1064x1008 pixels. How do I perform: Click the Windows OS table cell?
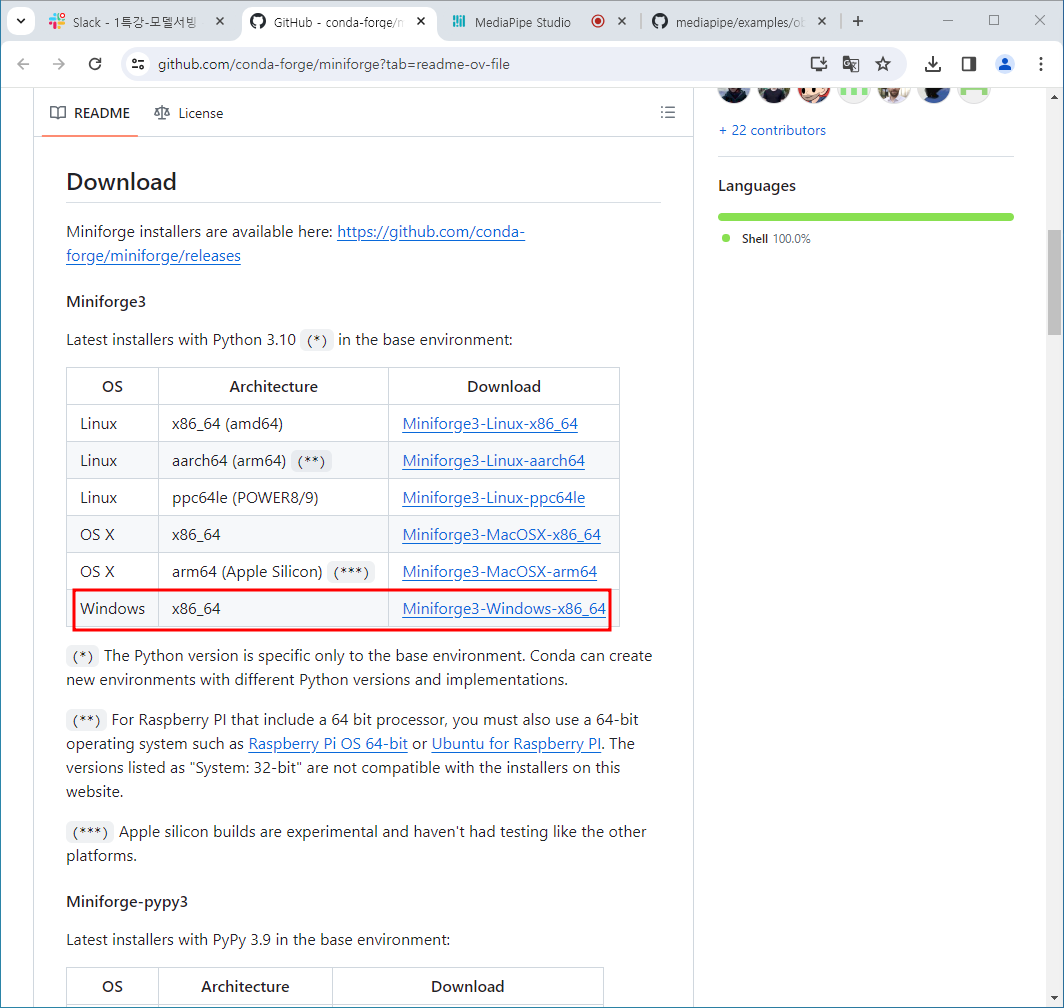click(113, 609)
